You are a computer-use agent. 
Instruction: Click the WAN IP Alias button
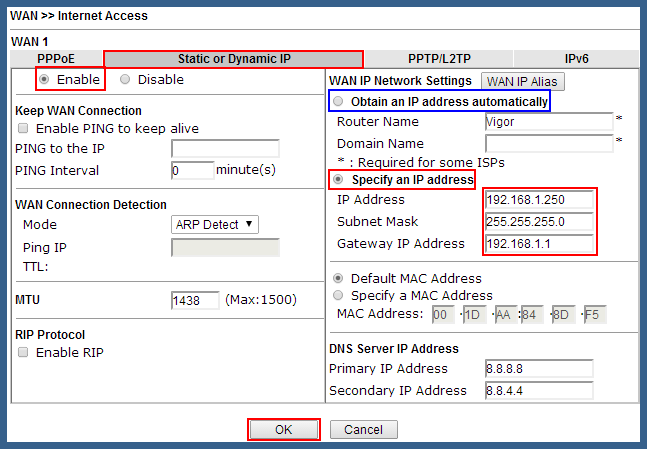click(x=522, y=81)
